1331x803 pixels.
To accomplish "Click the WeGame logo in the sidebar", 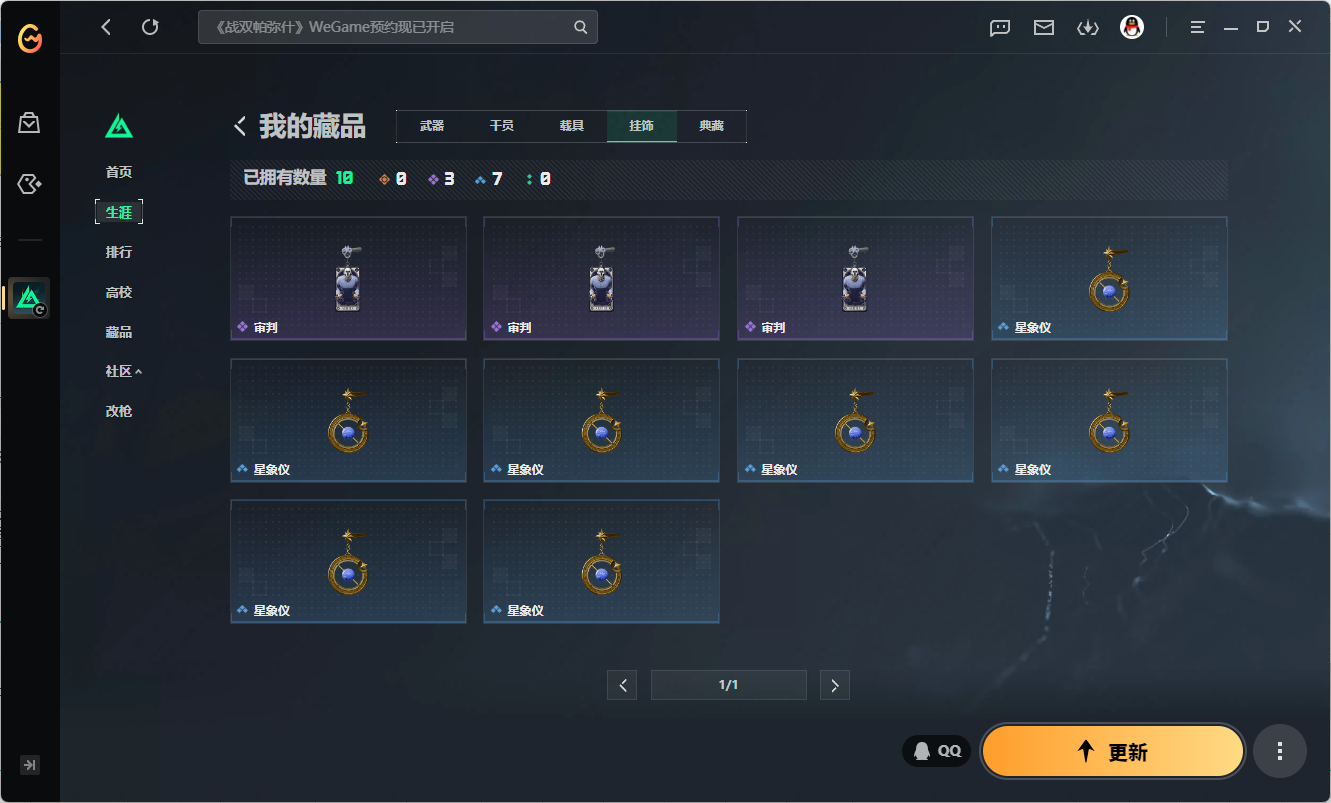I will coord(30,39).
